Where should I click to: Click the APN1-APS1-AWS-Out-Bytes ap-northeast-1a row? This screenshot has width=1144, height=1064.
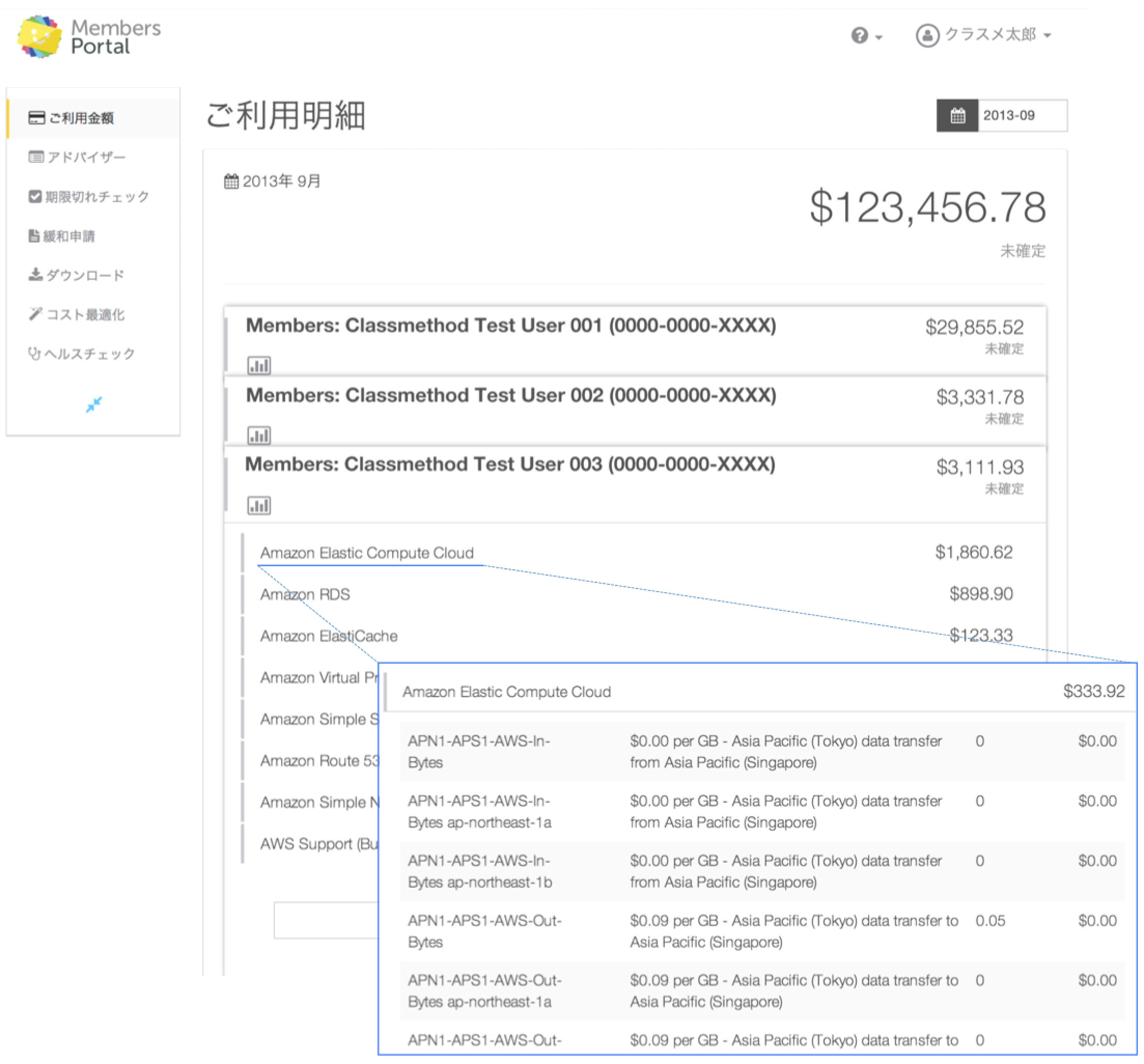point(762,991)
